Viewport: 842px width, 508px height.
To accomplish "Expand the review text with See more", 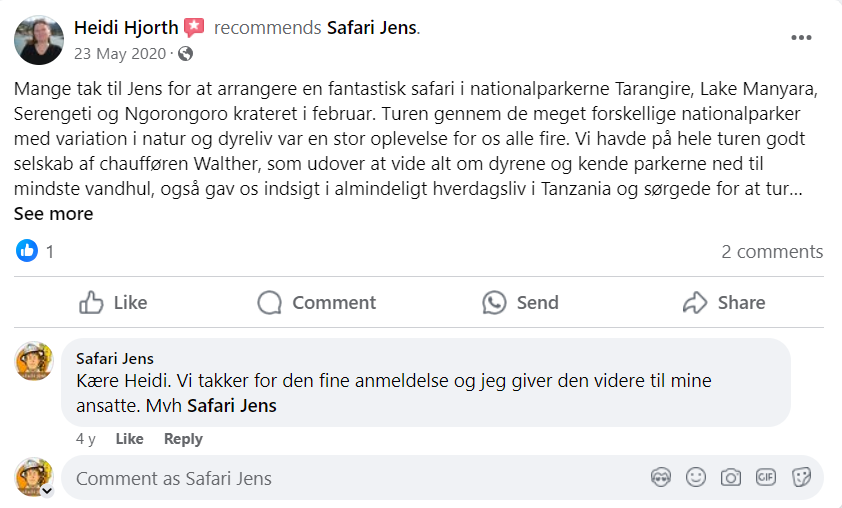I will (x=53, y=214).
